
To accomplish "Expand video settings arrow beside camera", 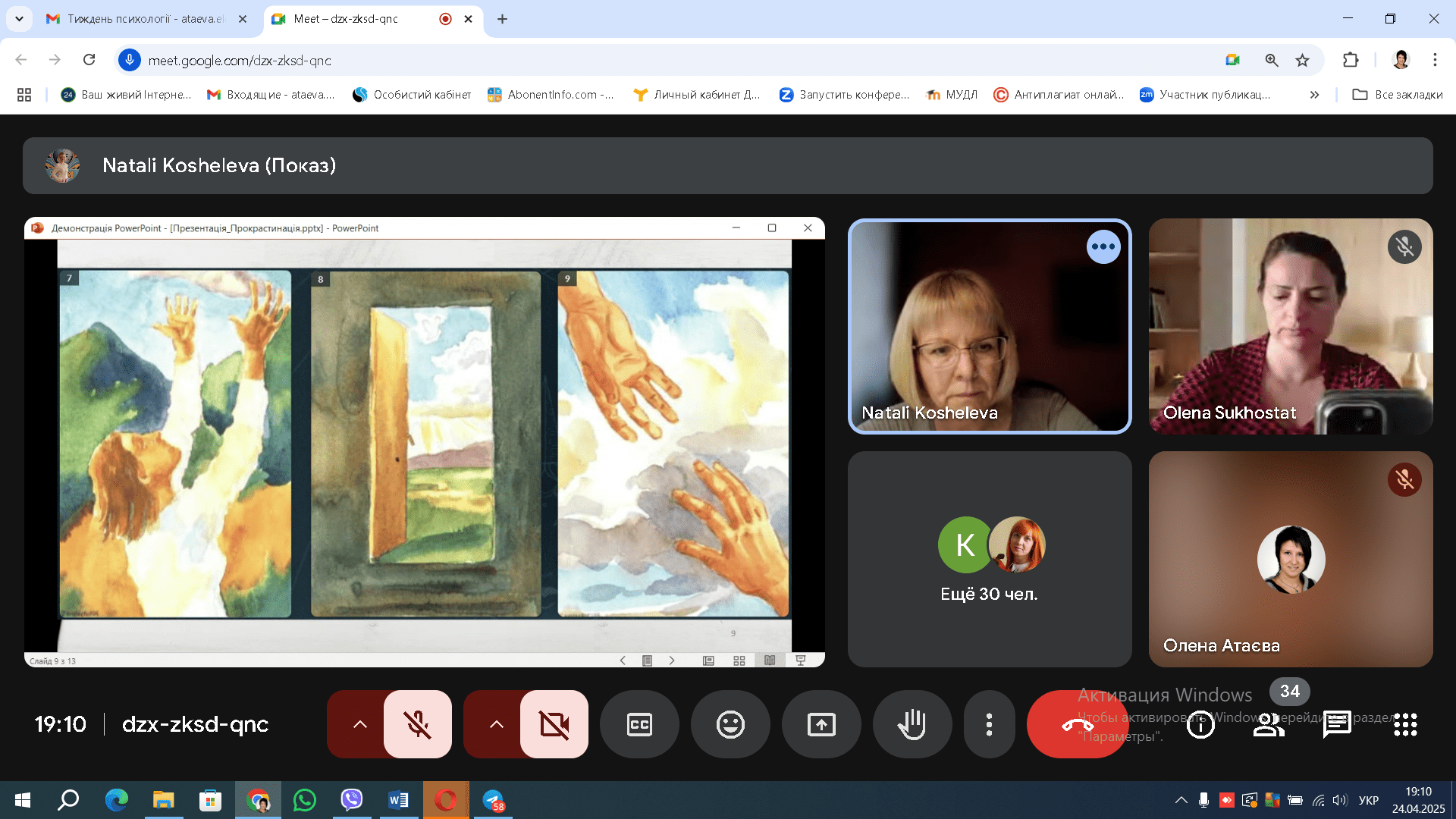I will pyautogui.click(x=496, y=724).
